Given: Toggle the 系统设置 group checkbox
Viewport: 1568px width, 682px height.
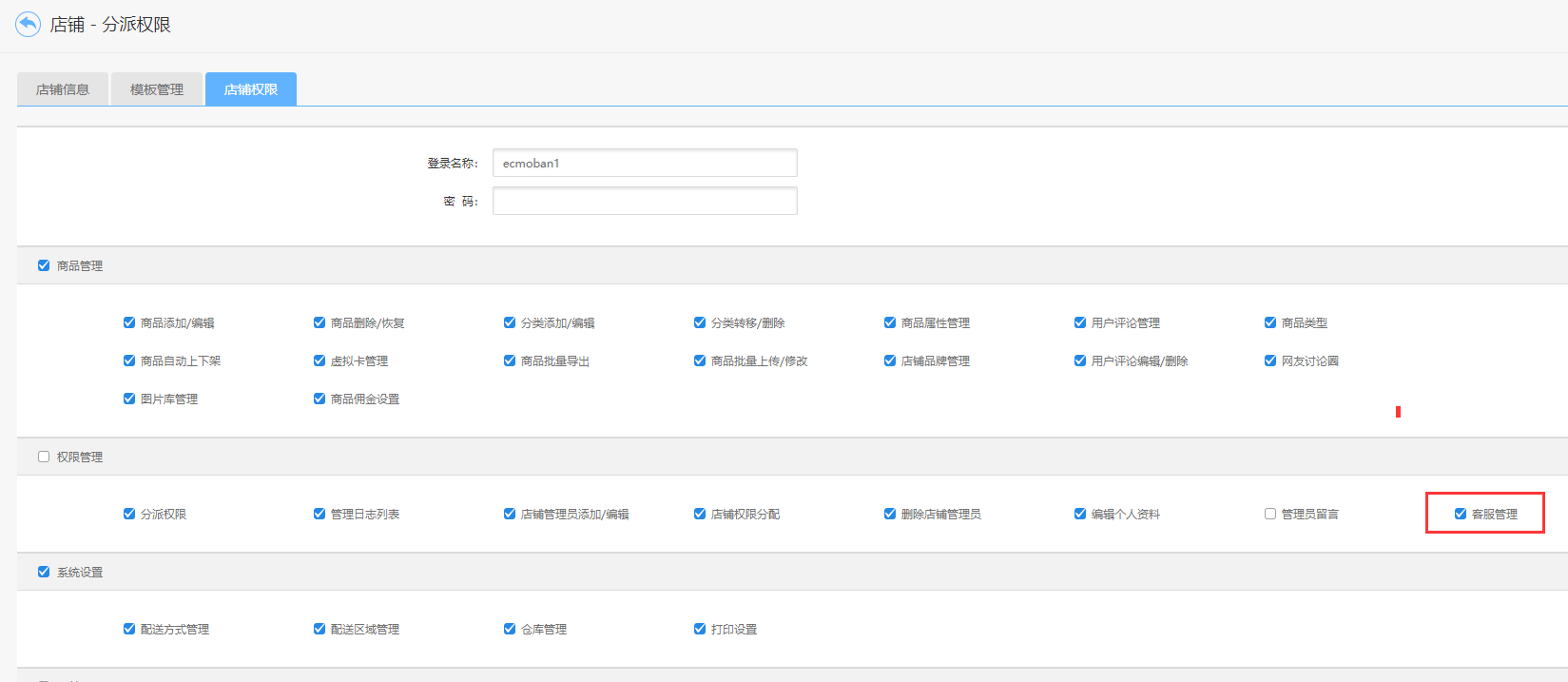Looking at the screenshot, I should pos(44,572).
